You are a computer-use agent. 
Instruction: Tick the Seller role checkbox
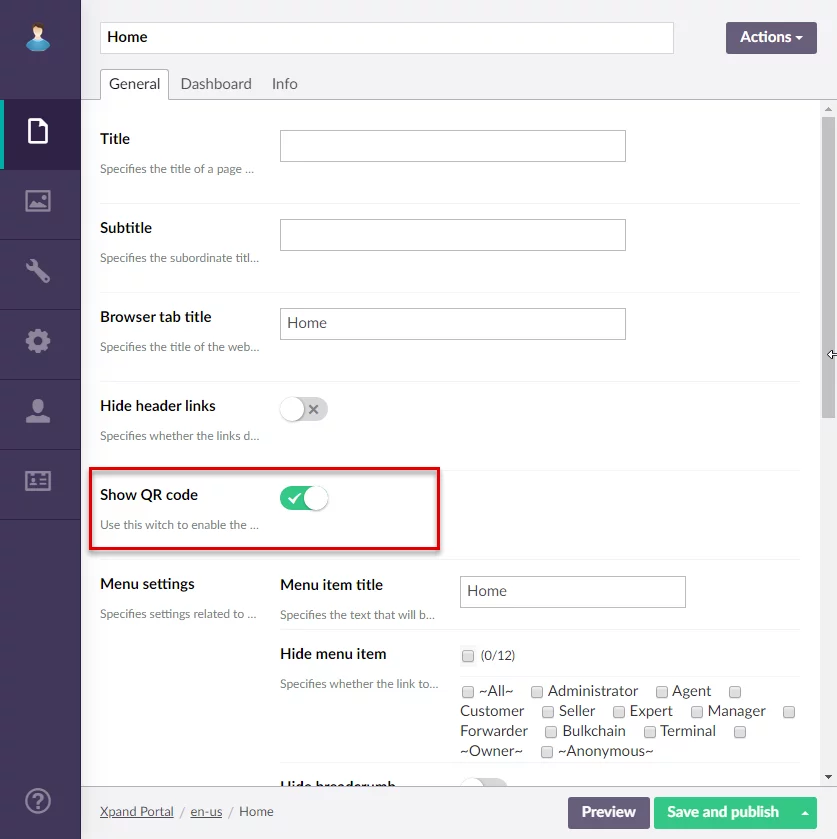point(548,712)
